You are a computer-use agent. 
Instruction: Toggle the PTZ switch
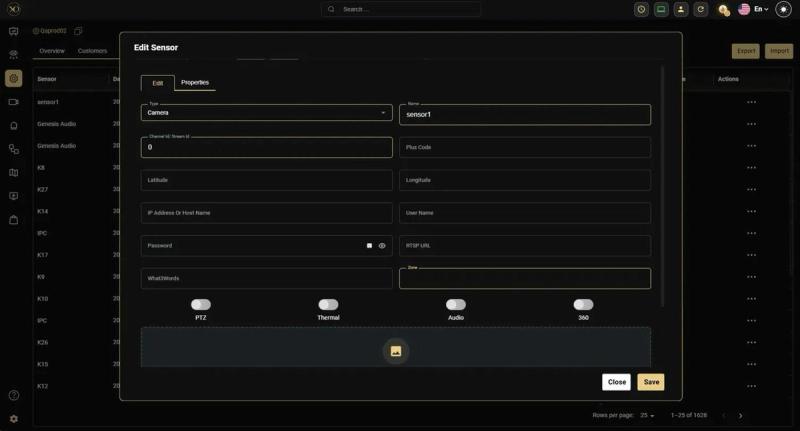point(201,305)
